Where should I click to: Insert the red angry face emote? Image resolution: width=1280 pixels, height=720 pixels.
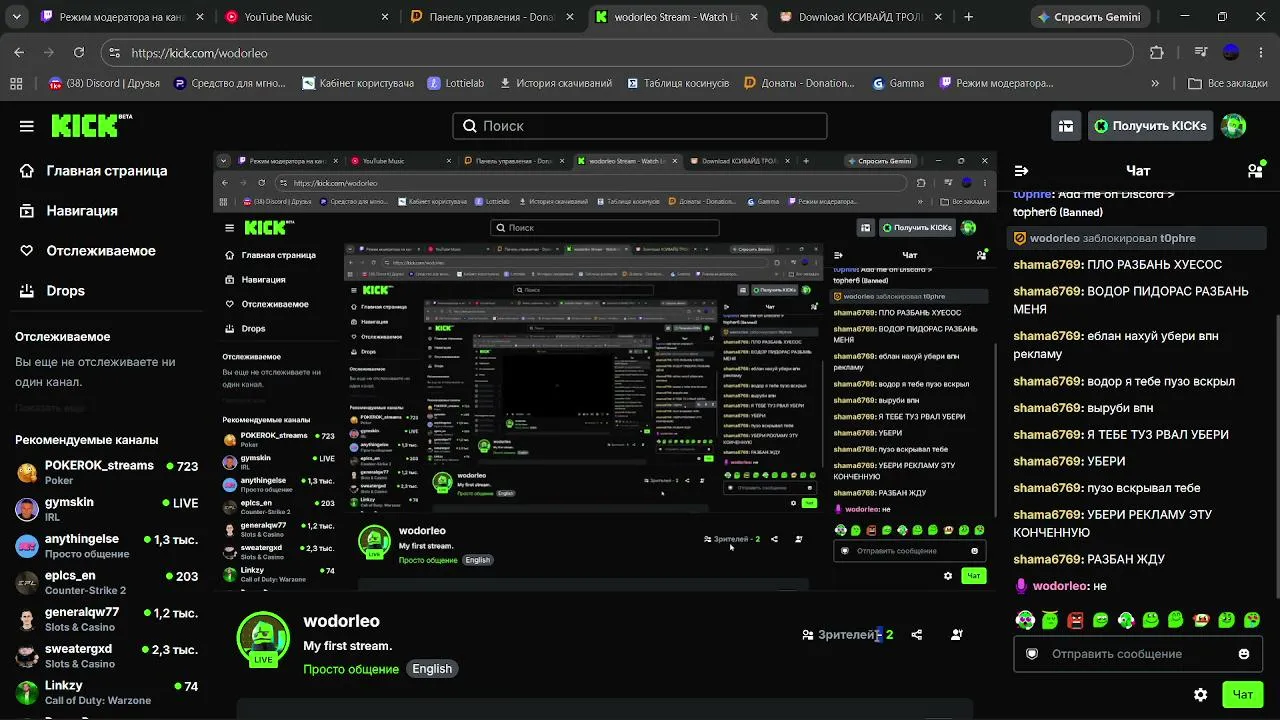(1075, 620)
